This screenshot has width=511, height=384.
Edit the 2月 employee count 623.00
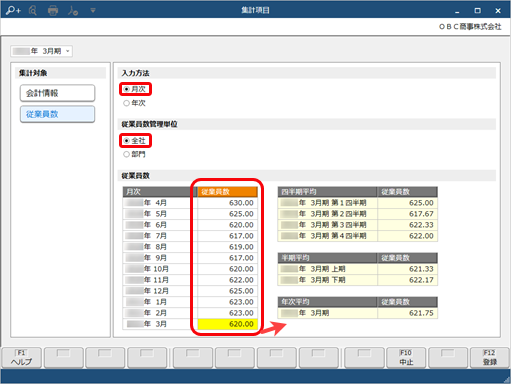(x=228, y=313)
